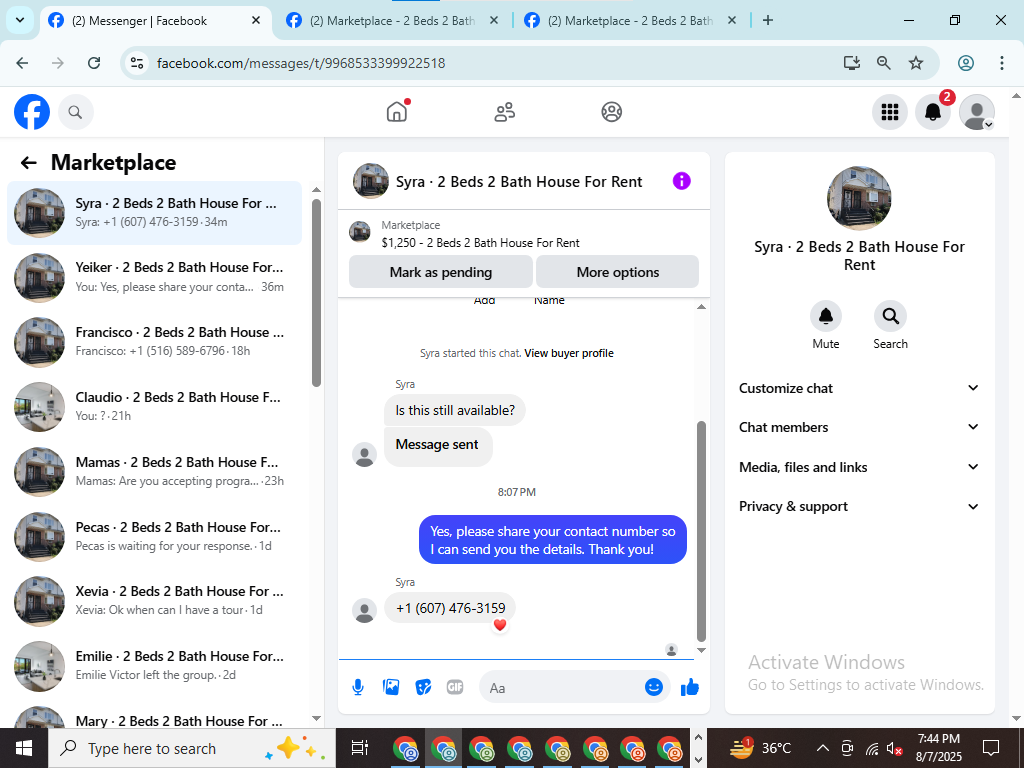1024x768 pixels.
Task: Click install app icon in address bar
Action: coord(851,63)
